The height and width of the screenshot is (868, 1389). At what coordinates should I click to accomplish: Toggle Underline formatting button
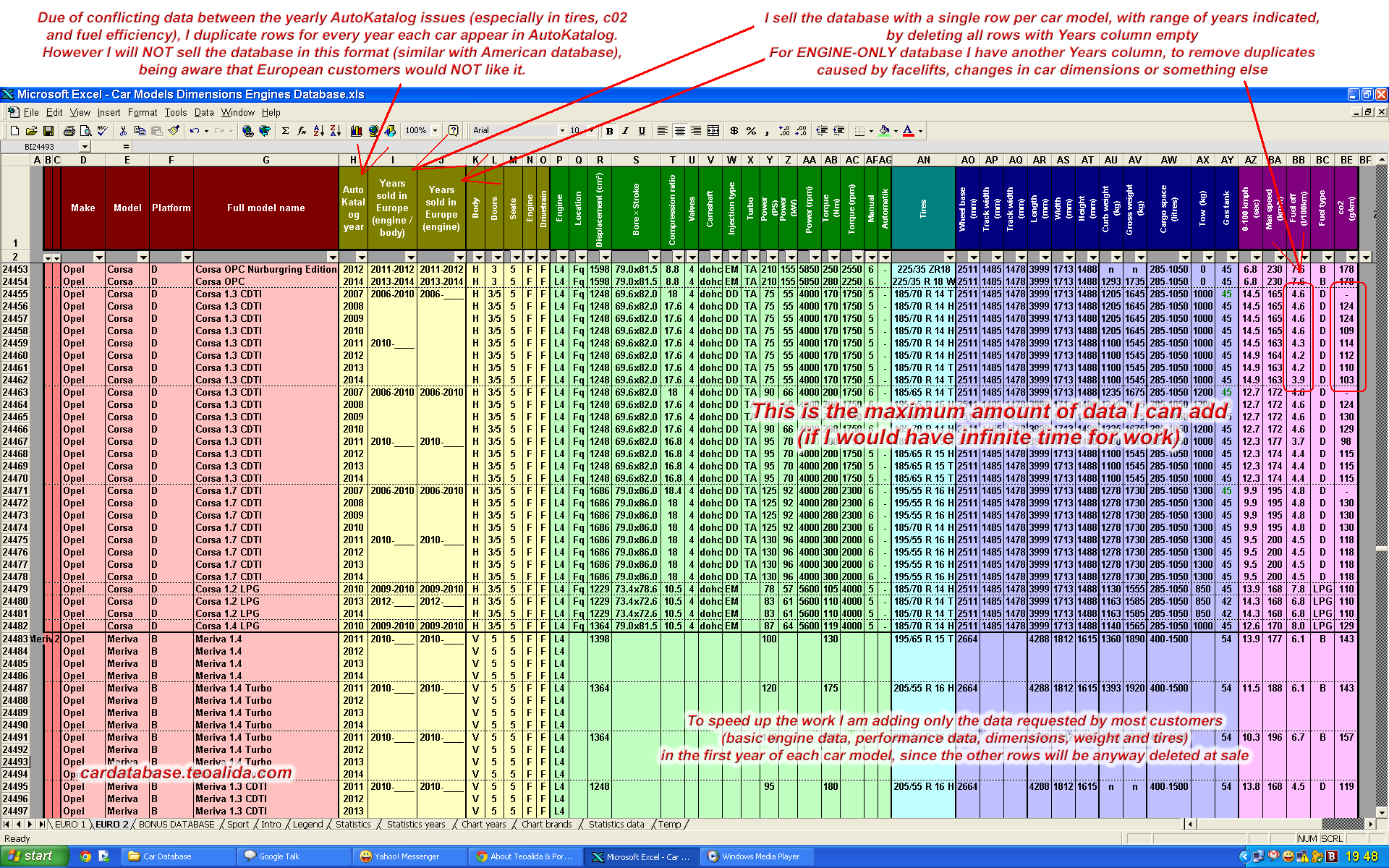click(x=642, y=131)
